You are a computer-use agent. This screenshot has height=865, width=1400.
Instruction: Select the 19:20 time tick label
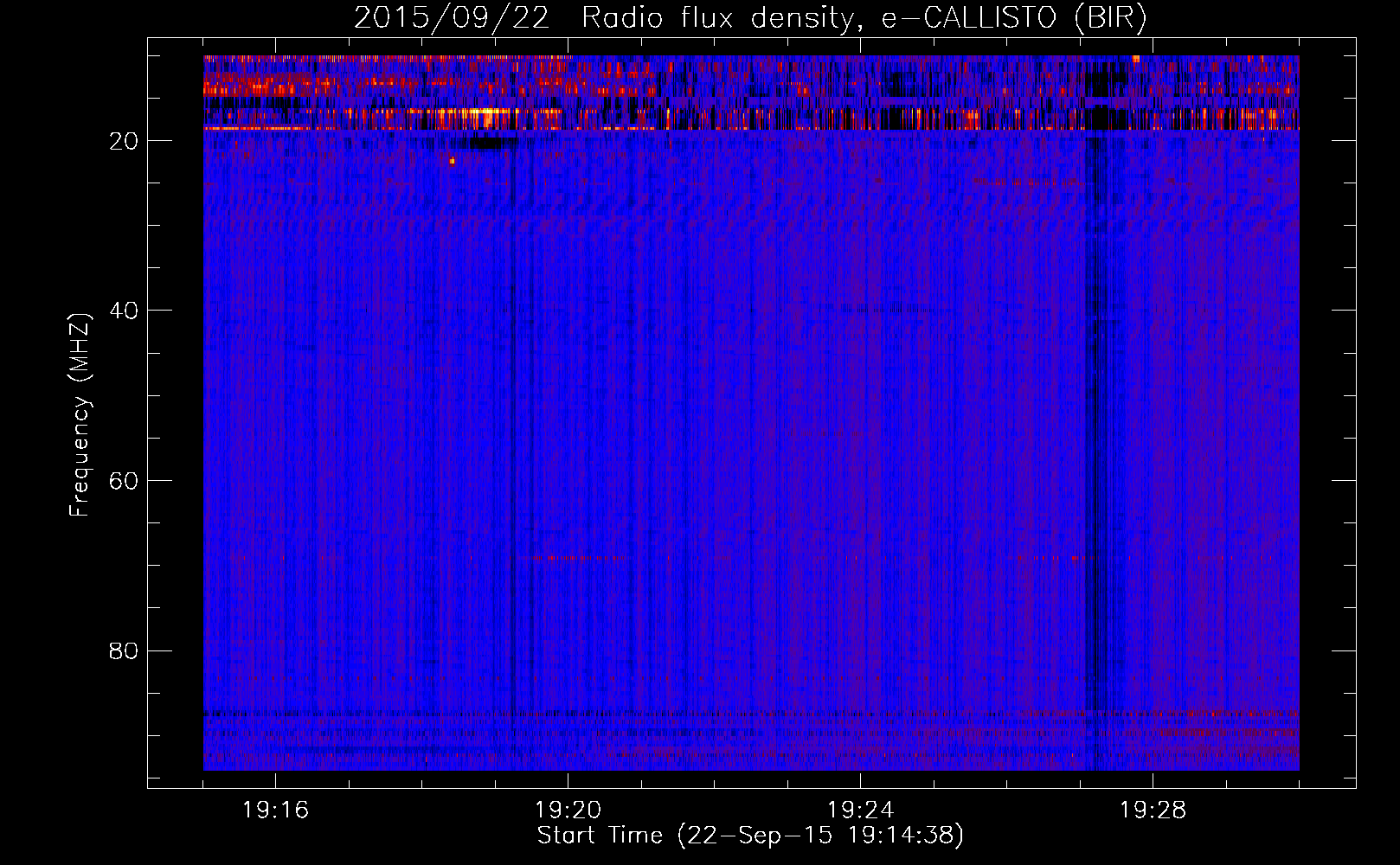[568, 811]
